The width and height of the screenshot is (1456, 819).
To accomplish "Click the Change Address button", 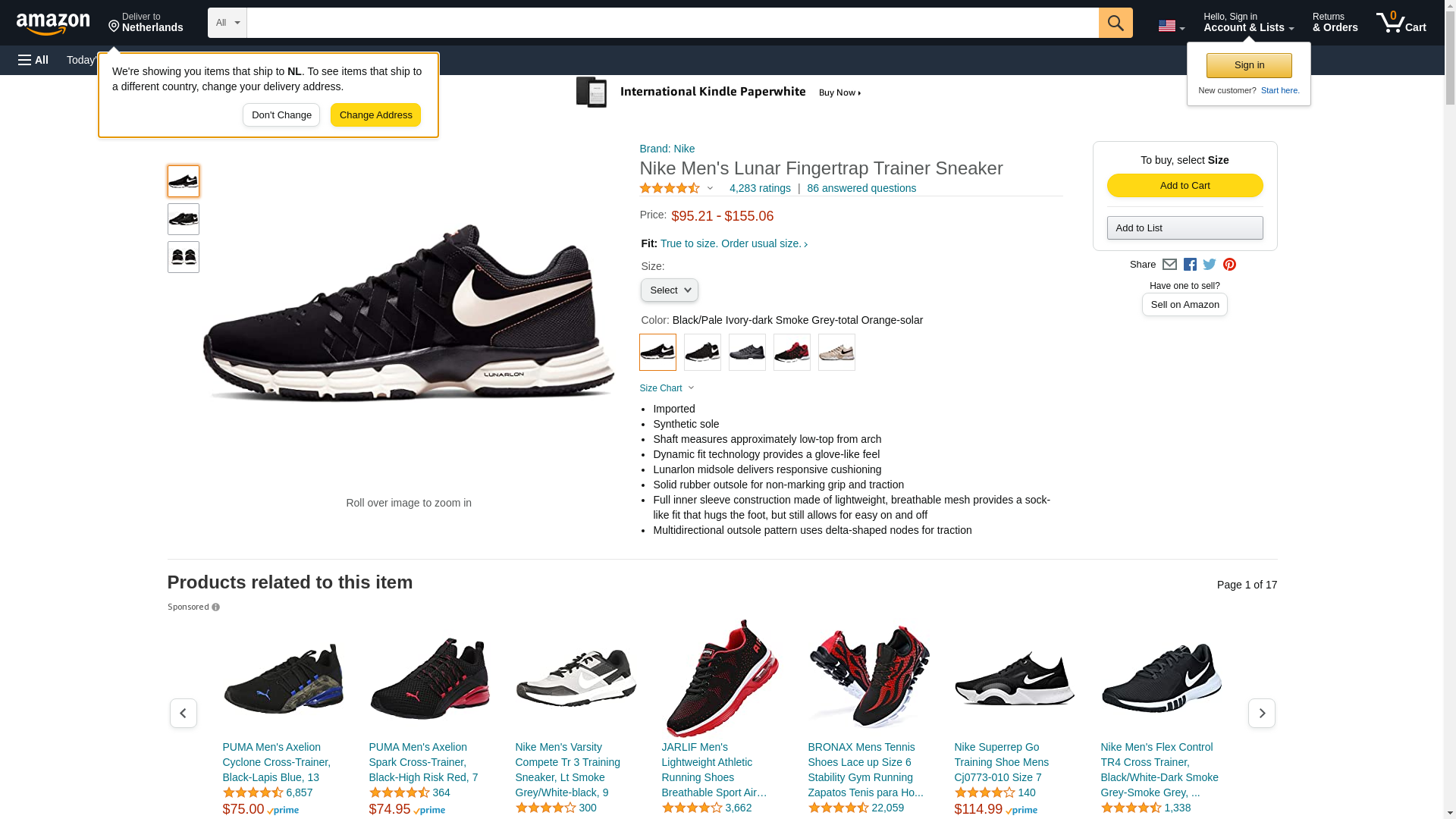I will coord(375,115).
